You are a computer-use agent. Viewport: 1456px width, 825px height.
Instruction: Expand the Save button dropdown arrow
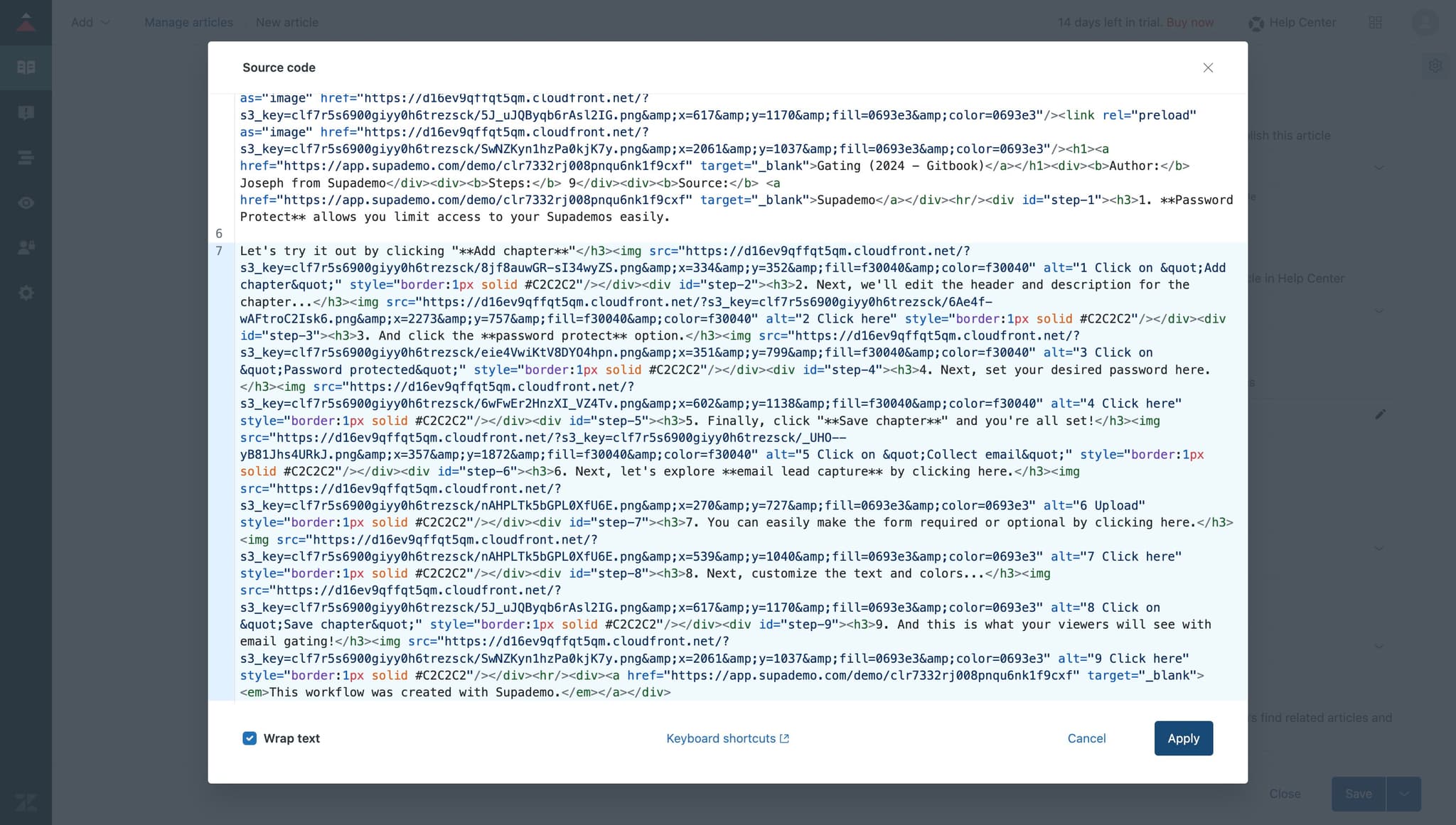coord(1404,794)
